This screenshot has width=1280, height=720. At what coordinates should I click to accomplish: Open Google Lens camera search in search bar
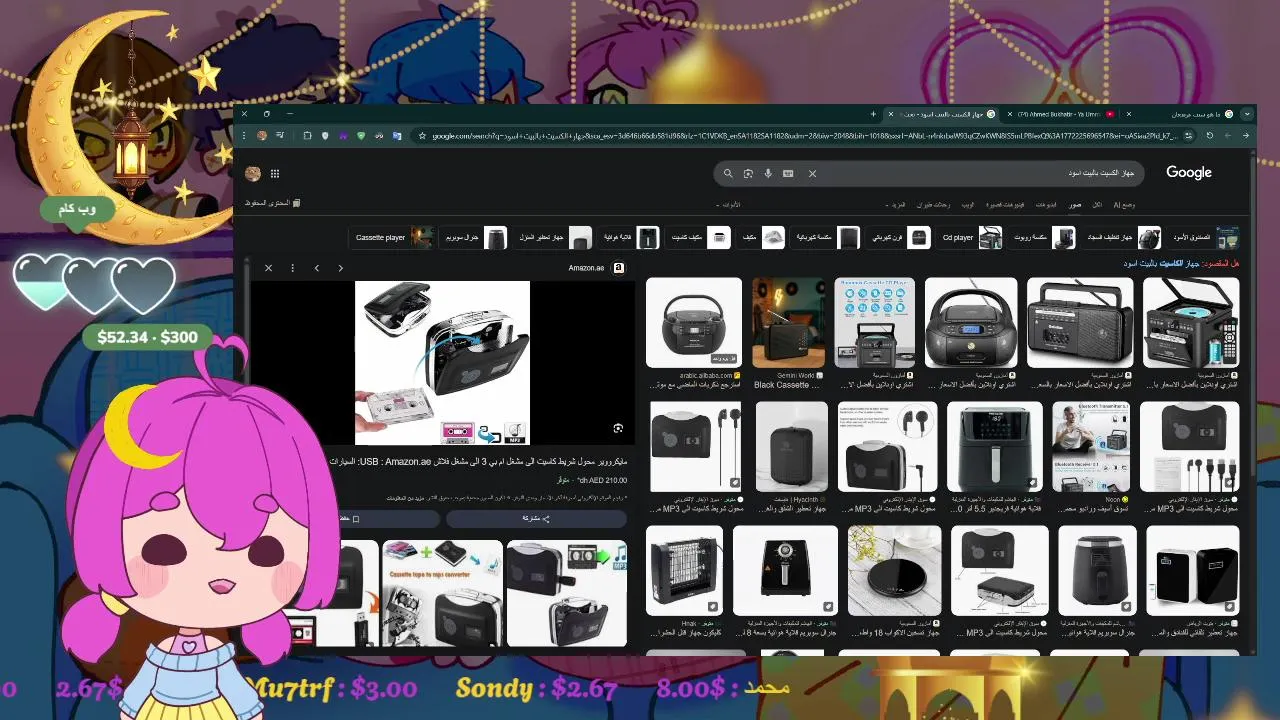(748, 173)
